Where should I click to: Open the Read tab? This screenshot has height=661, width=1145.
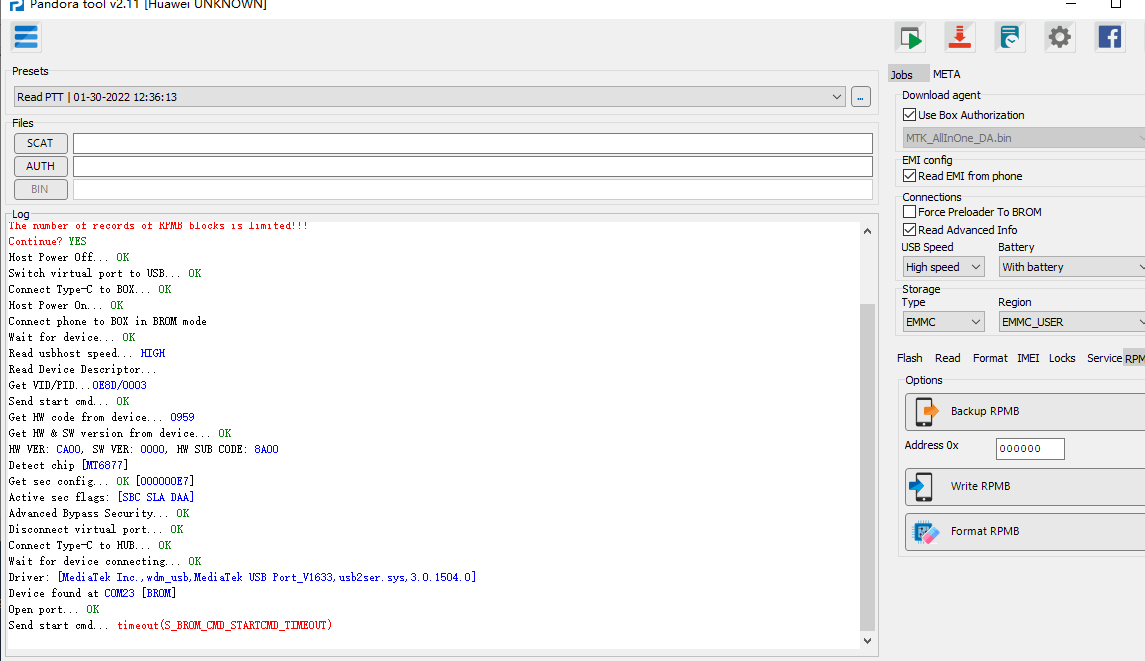(x=947, y=358)
